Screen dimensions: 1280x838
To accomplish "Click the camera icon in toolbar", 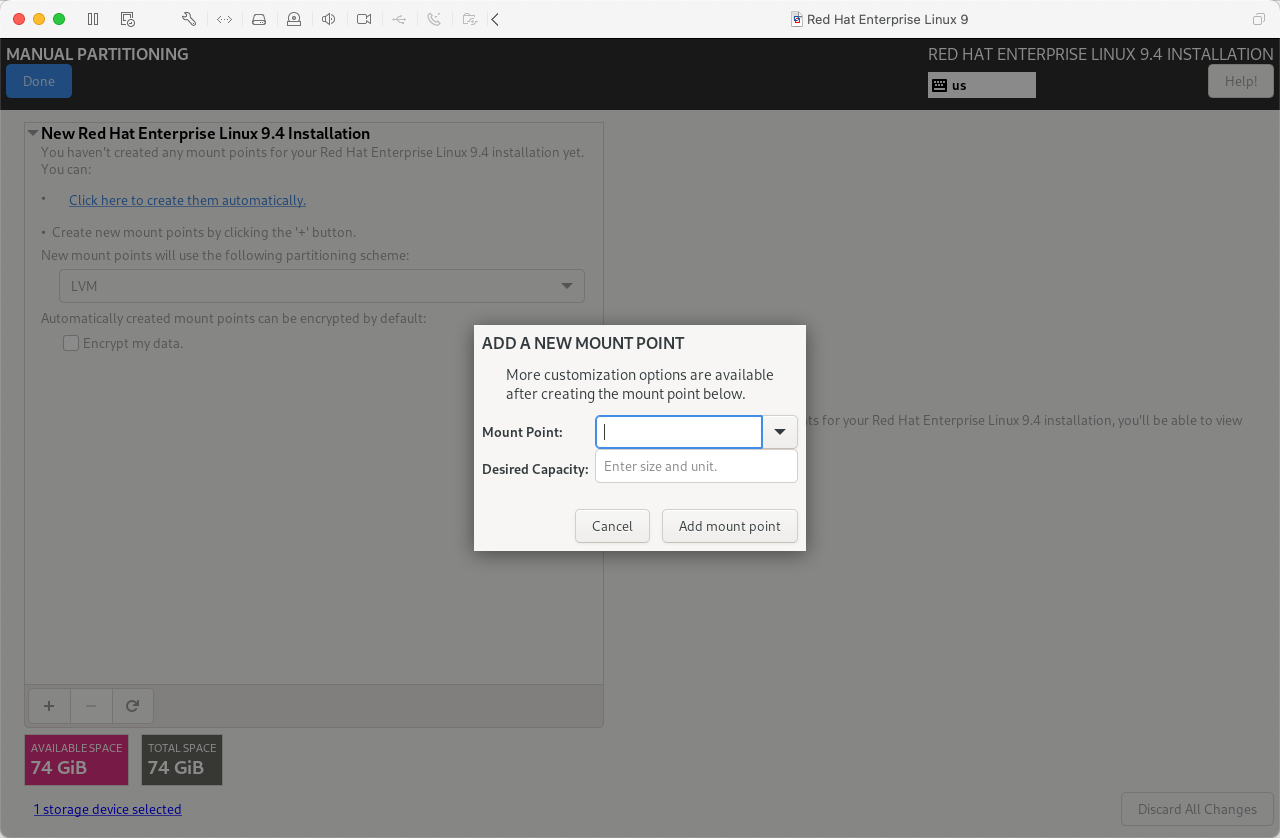I will pyautogui.click(x=364, y=19).
